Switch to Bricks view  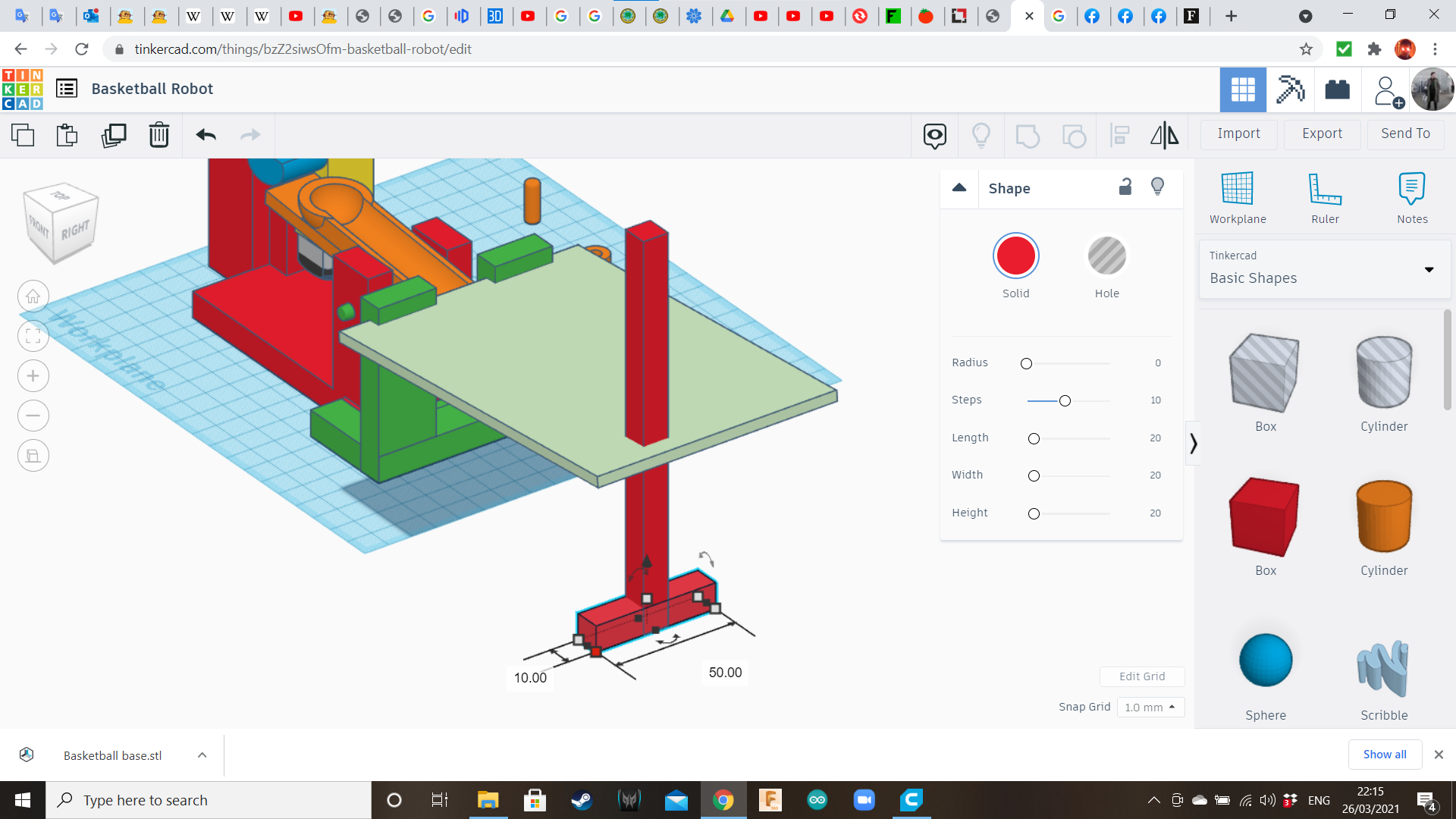[1337, 89]
